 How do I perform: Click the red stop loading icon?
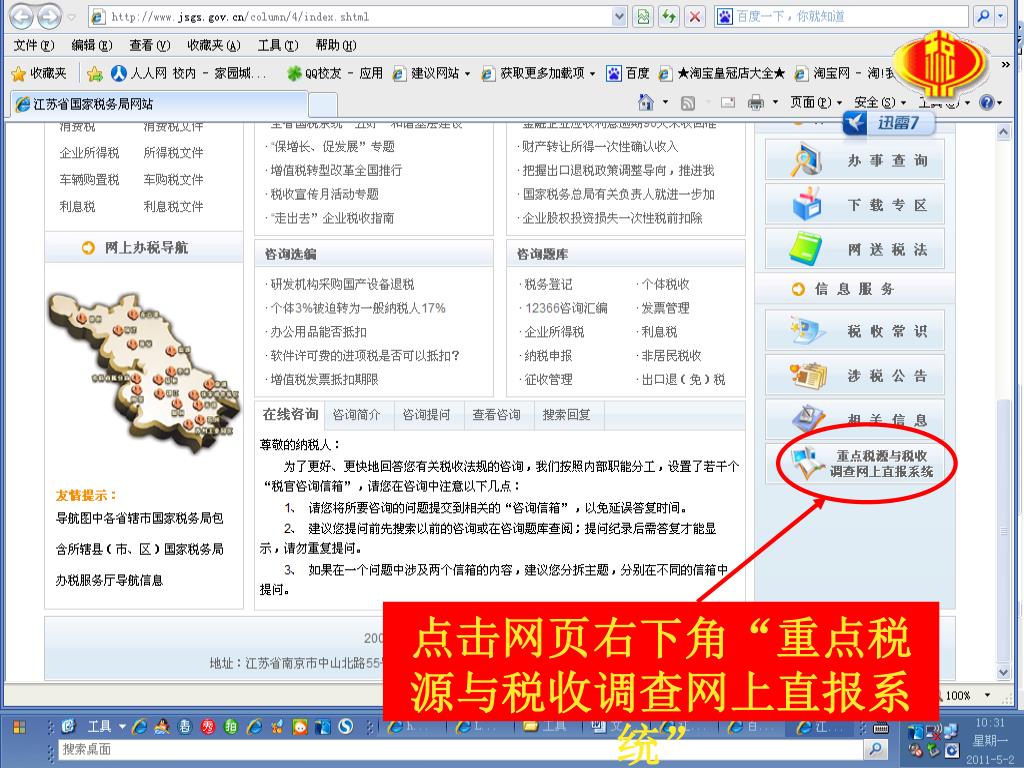point(695,17)
